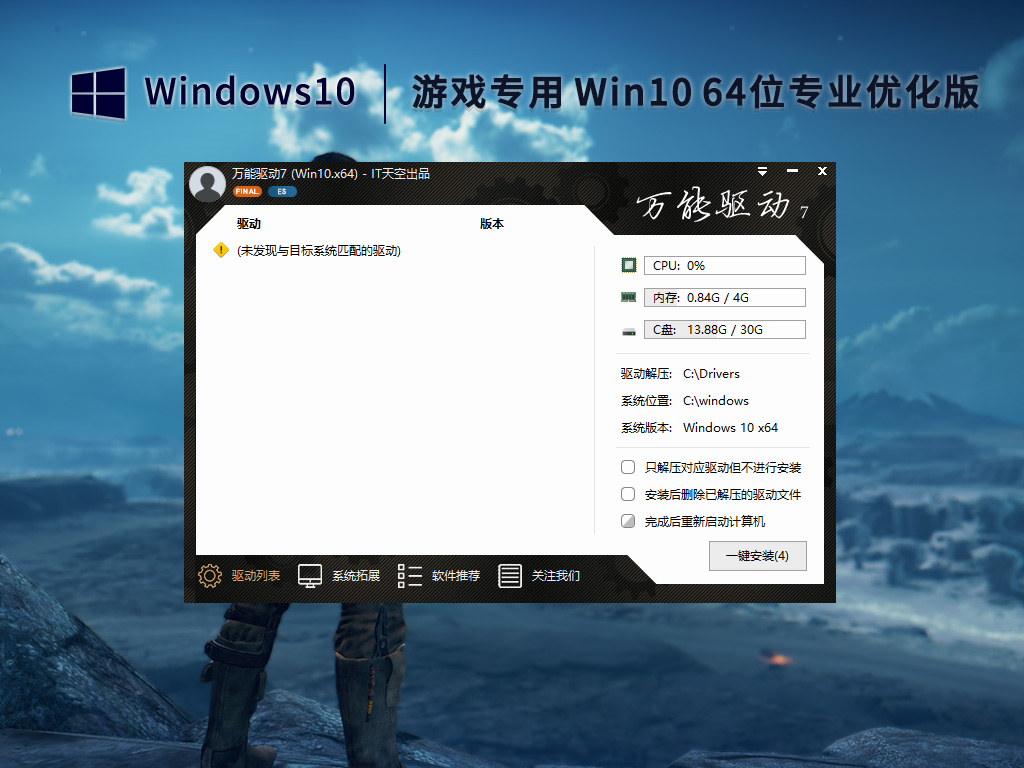This screenshot has width=1024, height=768.
Task: Enable 只解压对应驱动但不进行安装 option
Action: pyautogui.click(x=628, y=466)
